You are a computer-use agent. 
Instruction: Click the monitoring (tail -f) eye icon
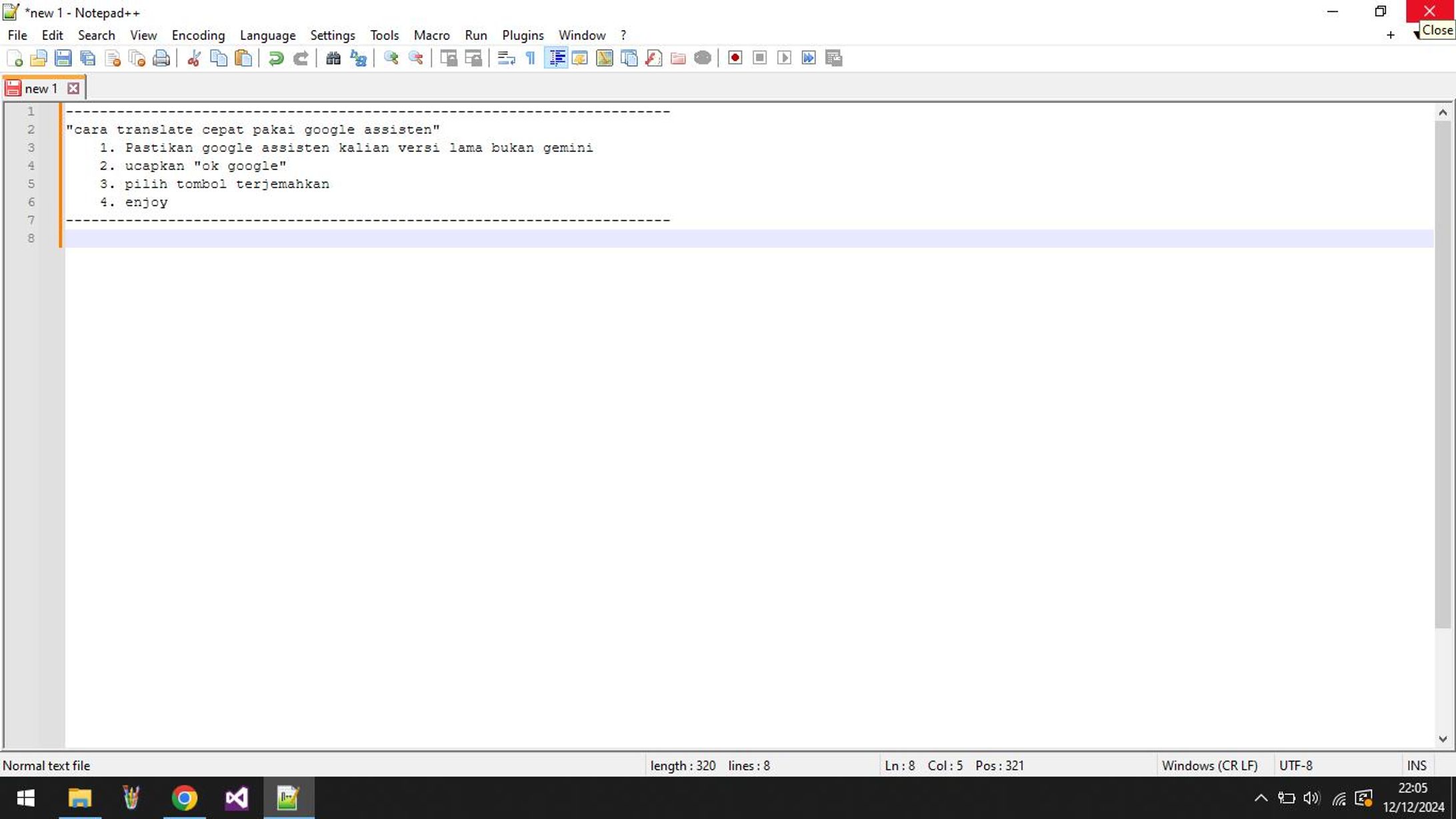[x=703, y=59]
